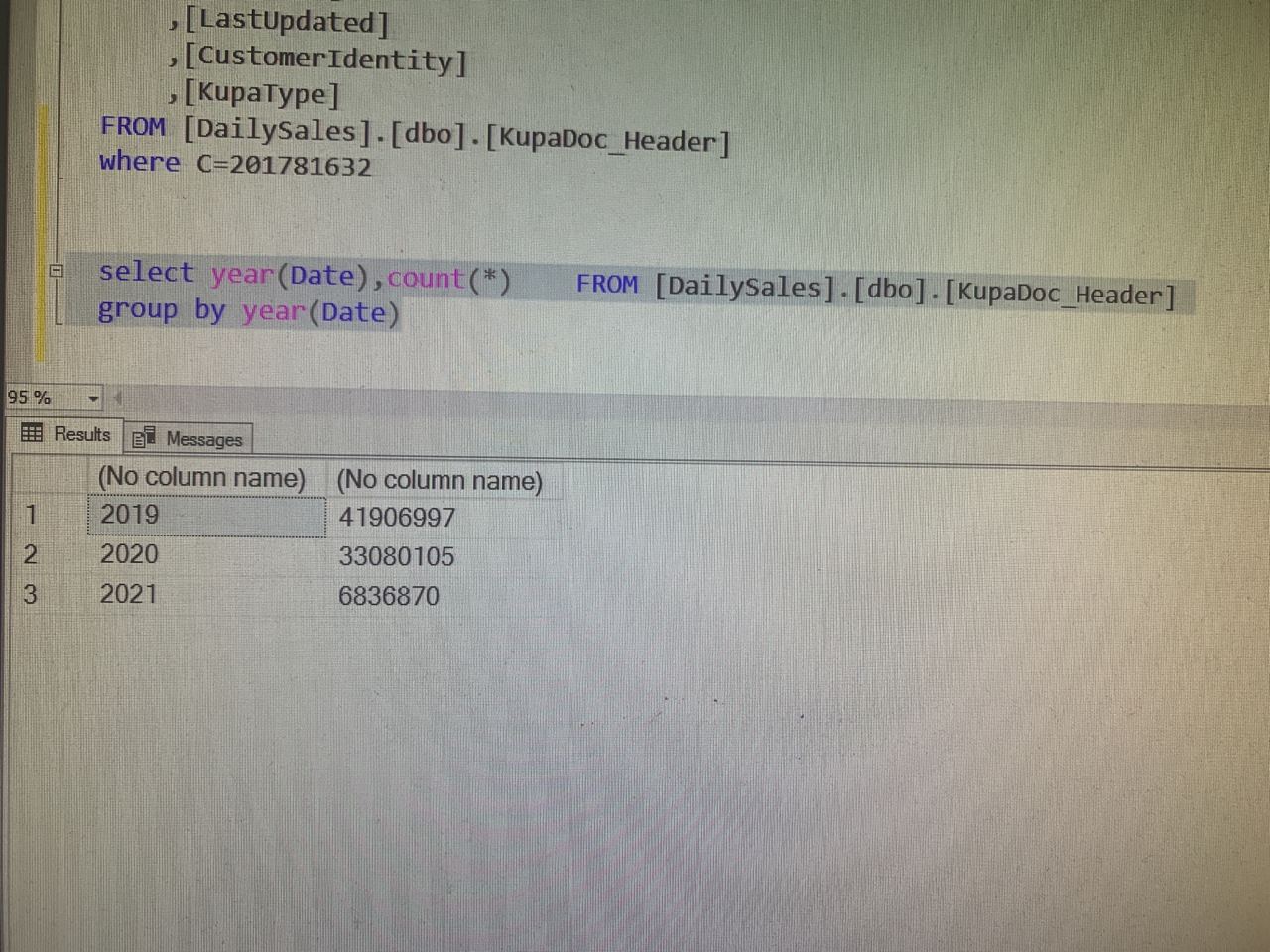Click the second (No column name) header

click(440, 481)
